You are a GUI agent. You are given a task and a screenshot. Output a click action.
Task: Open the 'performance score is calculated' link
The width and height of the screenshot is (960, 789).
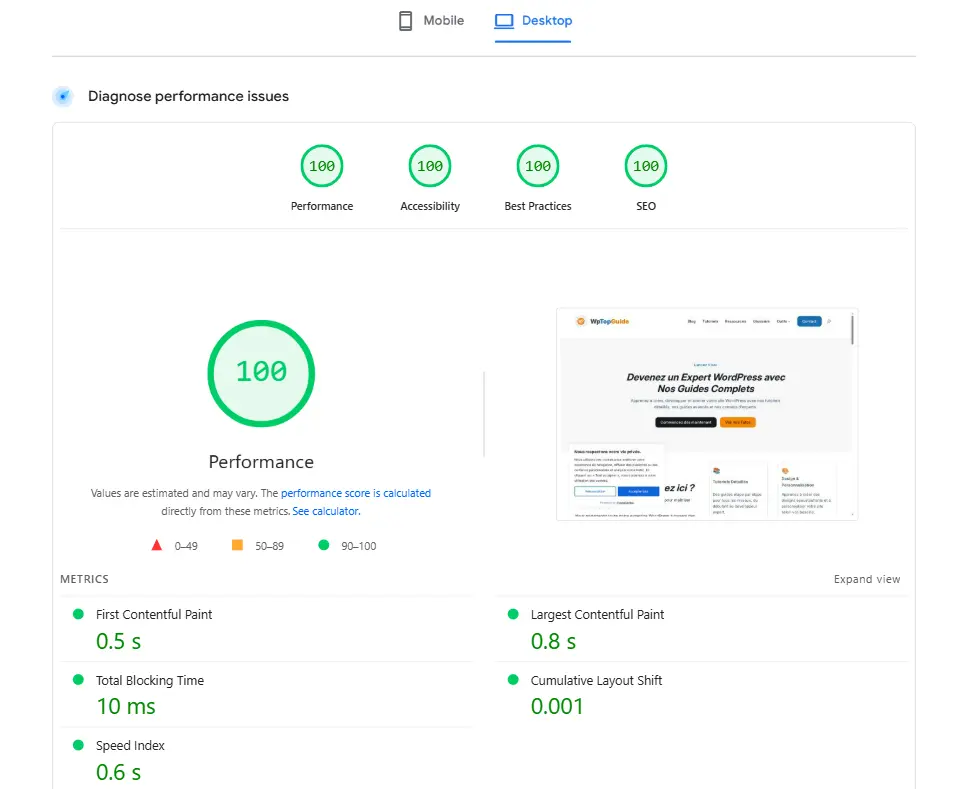coord(356,493)
